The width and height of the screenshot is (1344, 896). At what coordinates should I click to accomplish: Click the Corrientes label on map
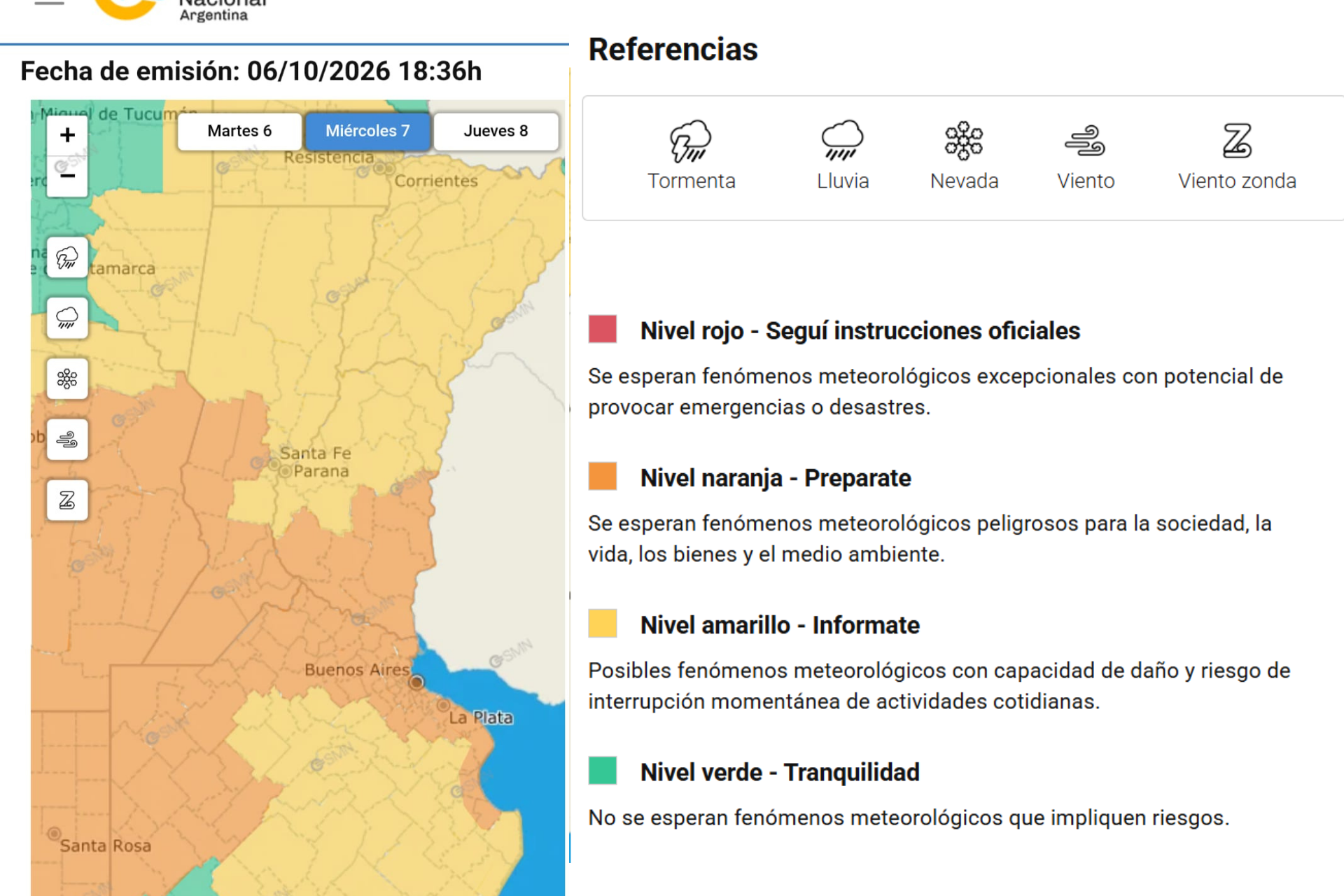(x=436, y=181)
